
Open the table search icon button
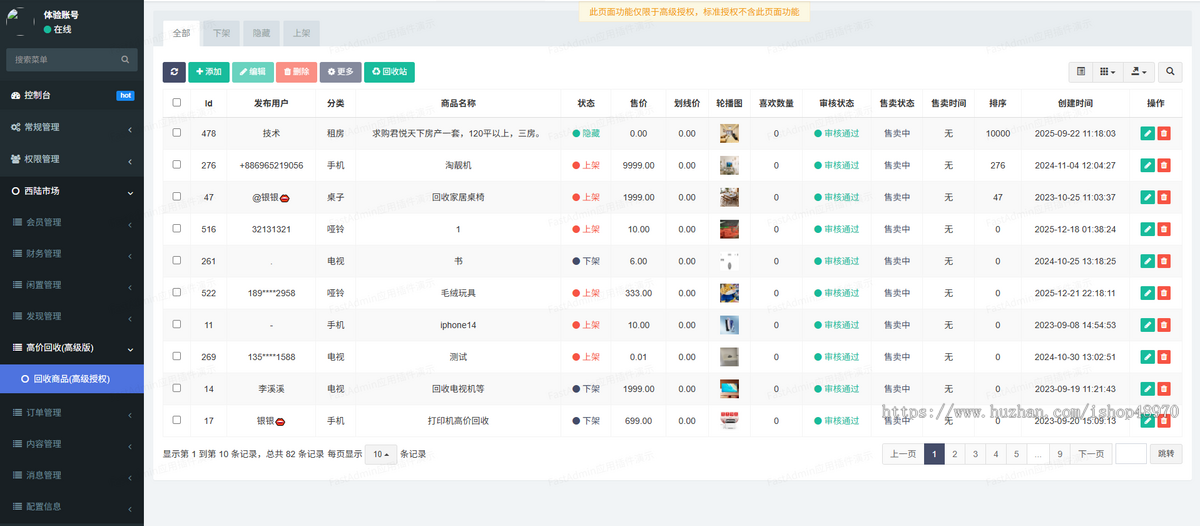pos(1170,72)
